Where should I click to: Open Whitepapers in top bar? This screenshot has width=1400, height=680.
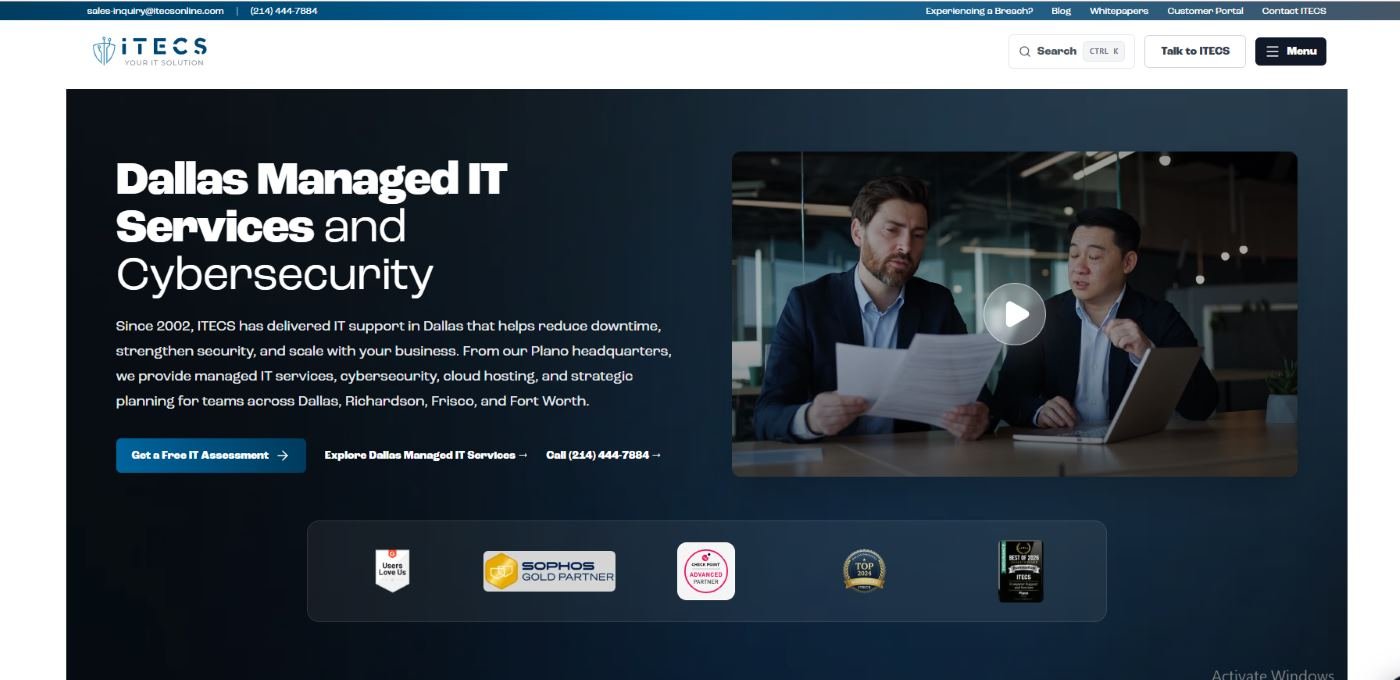[1119, 11]
